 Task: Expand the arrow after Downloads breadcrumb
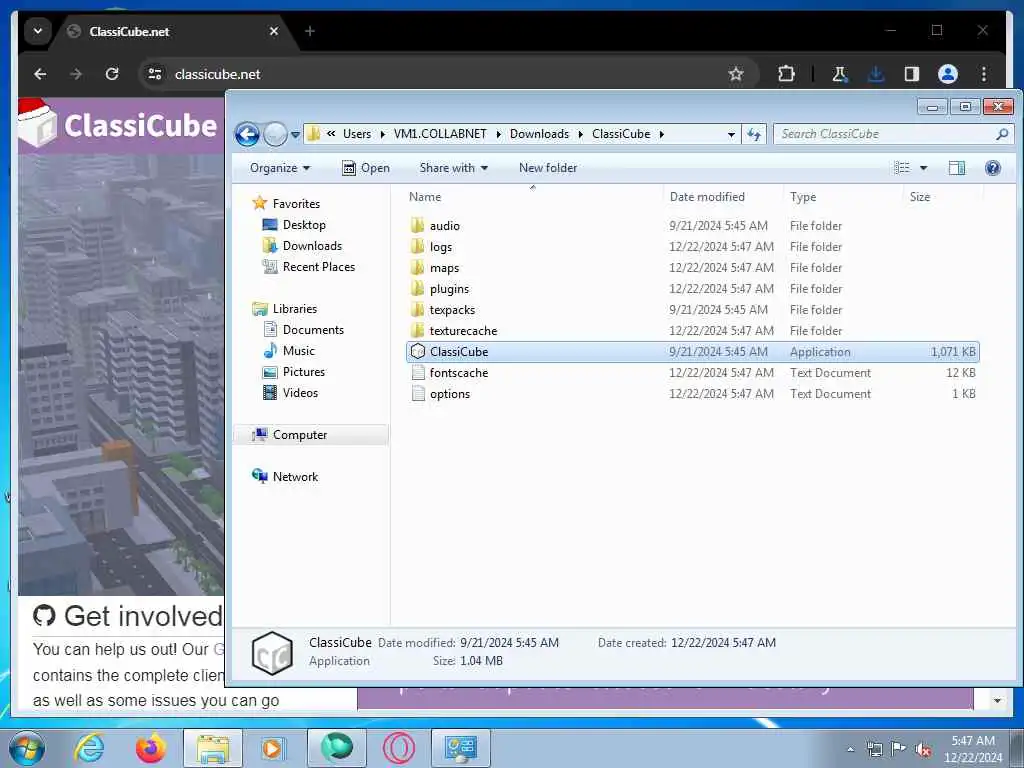tap(580, 134)
